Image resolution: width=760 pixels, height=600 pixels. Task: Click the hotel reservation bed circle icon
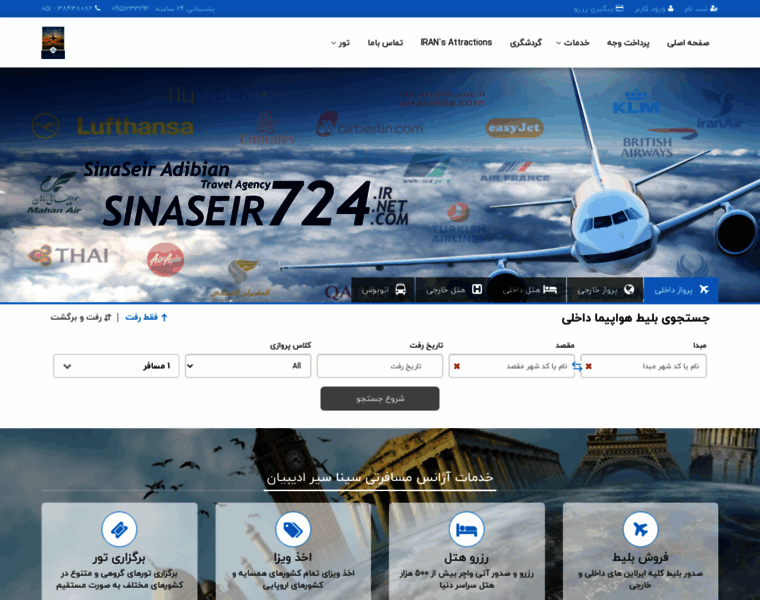(x=467, y=529)
